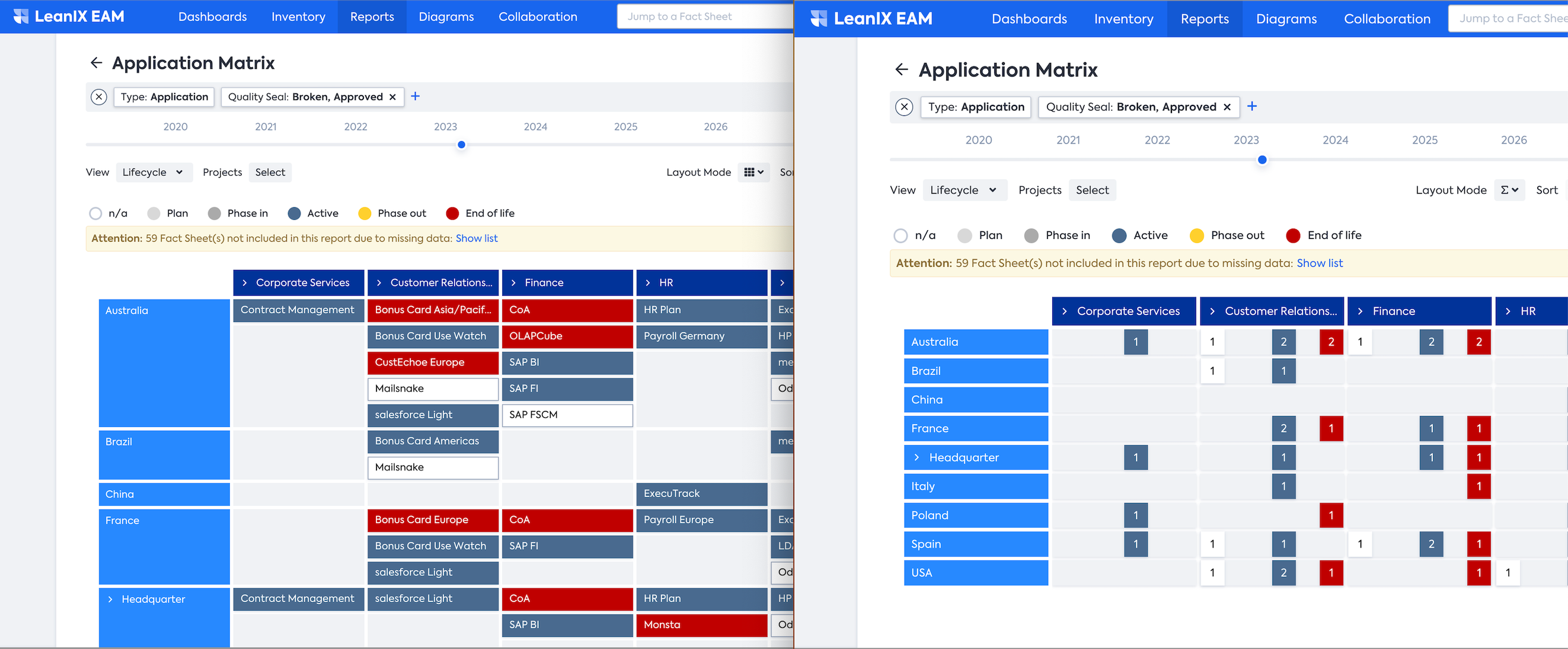Clear all filters with circled X, right window
The image size is (1568, 649).
(904, 107)
